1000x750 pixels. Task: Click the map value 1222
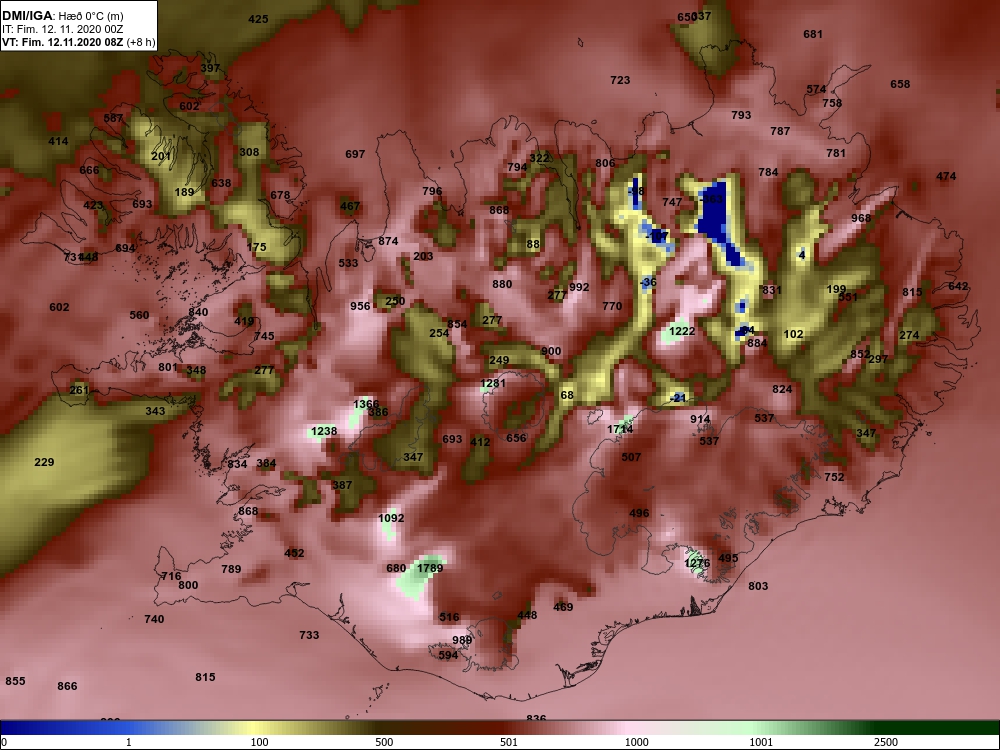[682, 331]
